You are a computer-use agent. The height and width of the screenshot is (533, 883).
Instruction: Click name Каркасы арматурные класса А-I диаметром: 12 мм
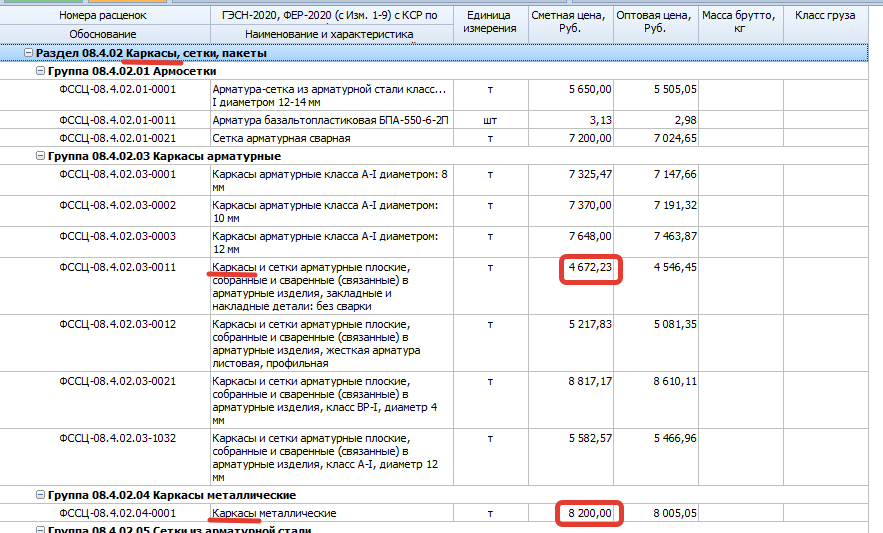pos(325,242)
